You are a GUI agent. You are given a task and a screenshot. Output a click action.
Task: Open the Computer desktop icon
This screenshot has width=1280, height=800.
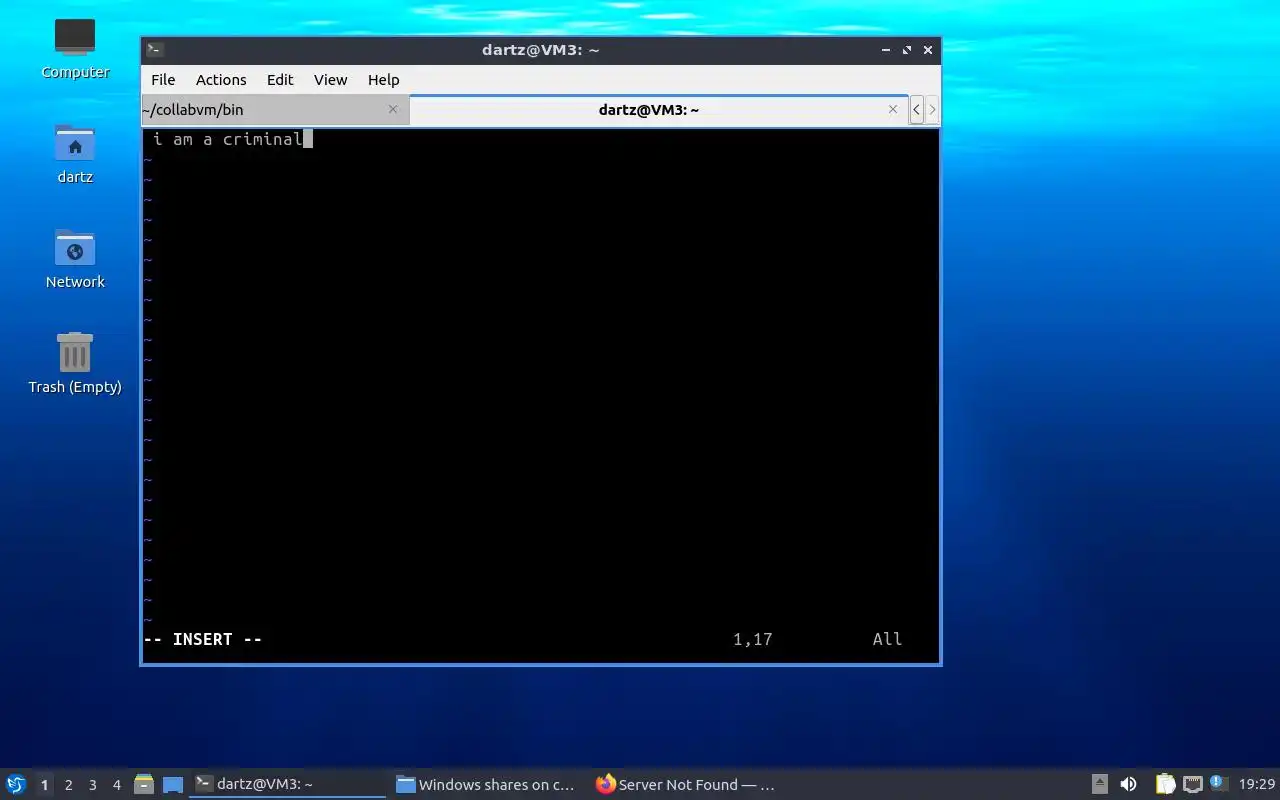[75, 48]
